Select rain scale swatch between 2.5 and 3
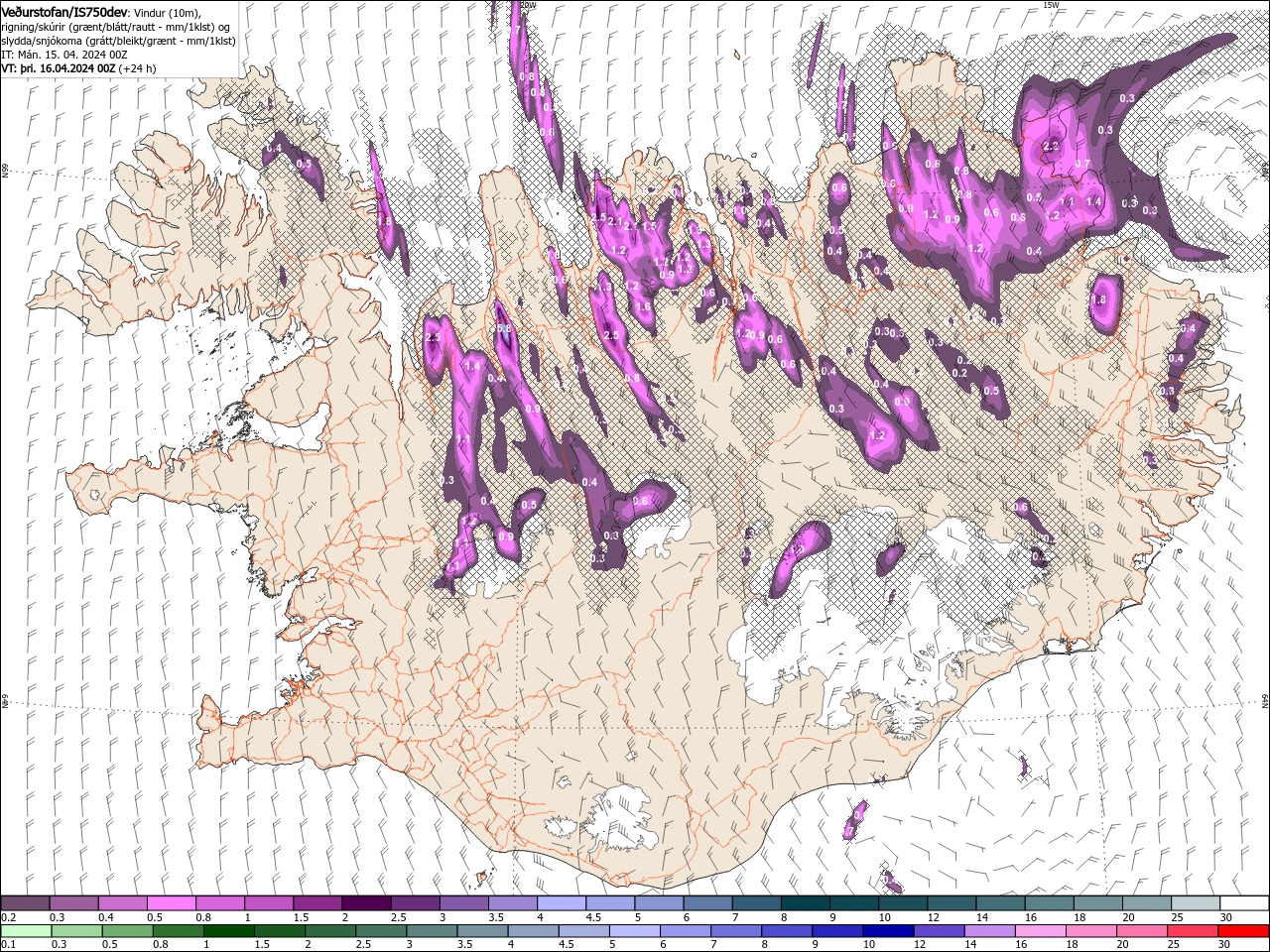 tap(380, 930)
